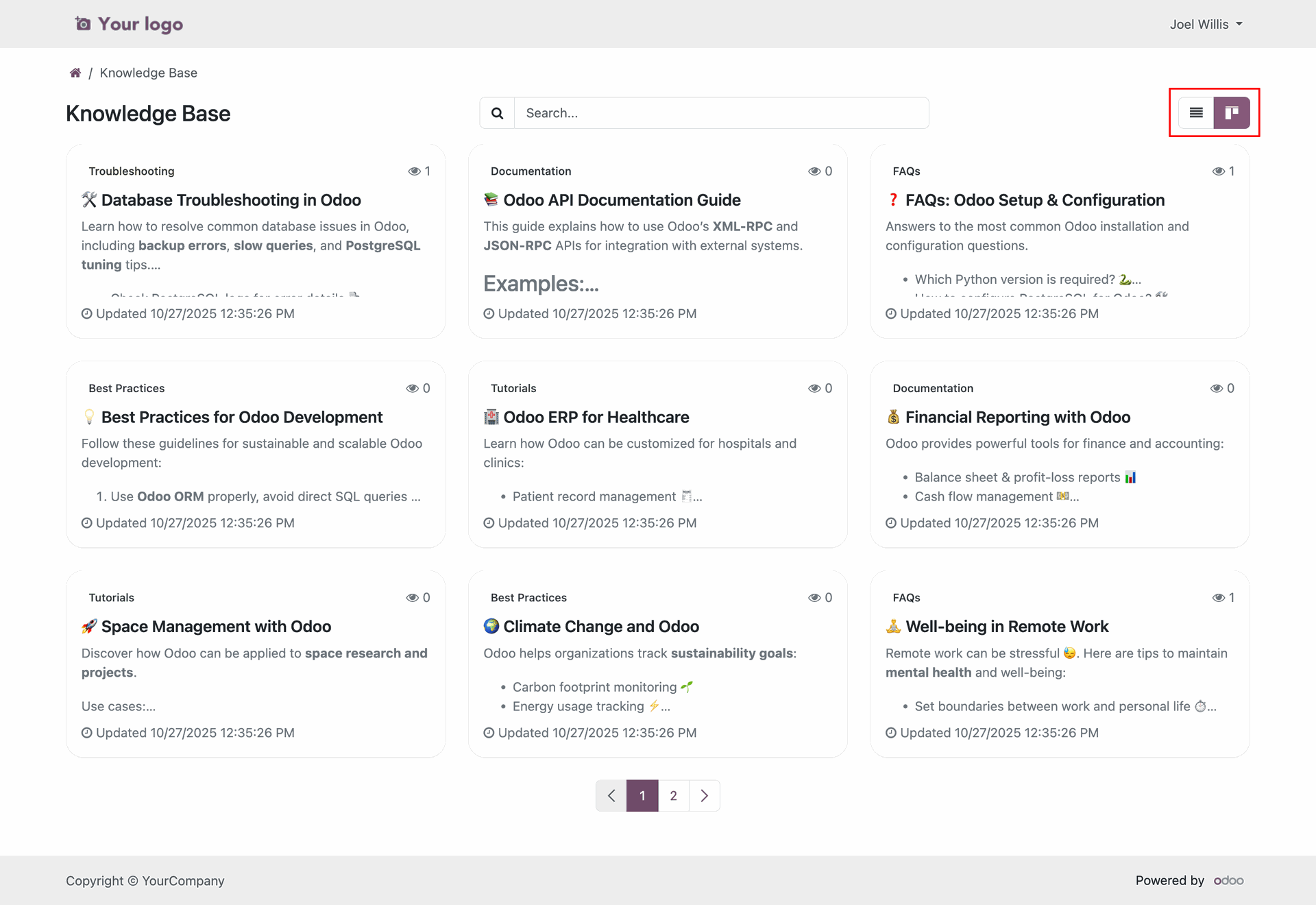Screen dimensions: 1316x905
Task: Open the Joel Willis user dropdown
Action: tap(1206, 24)
